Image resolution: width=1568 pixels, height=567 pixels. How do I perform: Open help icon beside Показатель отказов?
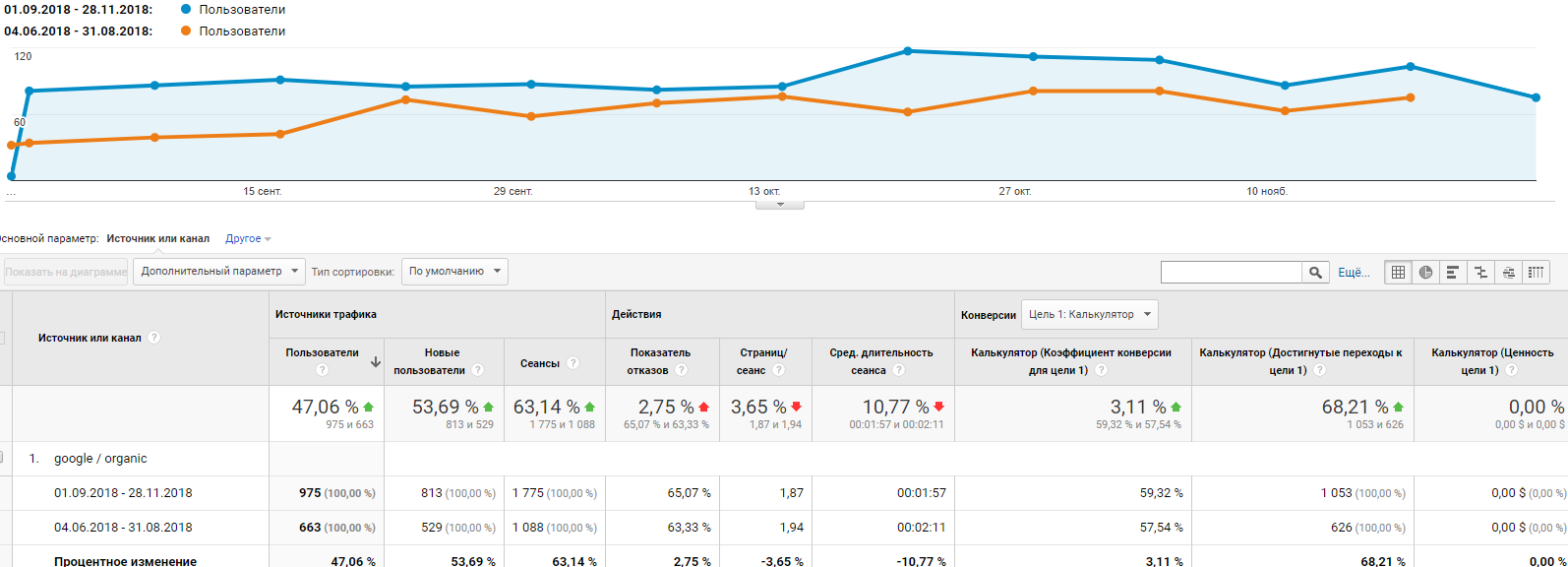pyautogui.click(x=681, y=370)
